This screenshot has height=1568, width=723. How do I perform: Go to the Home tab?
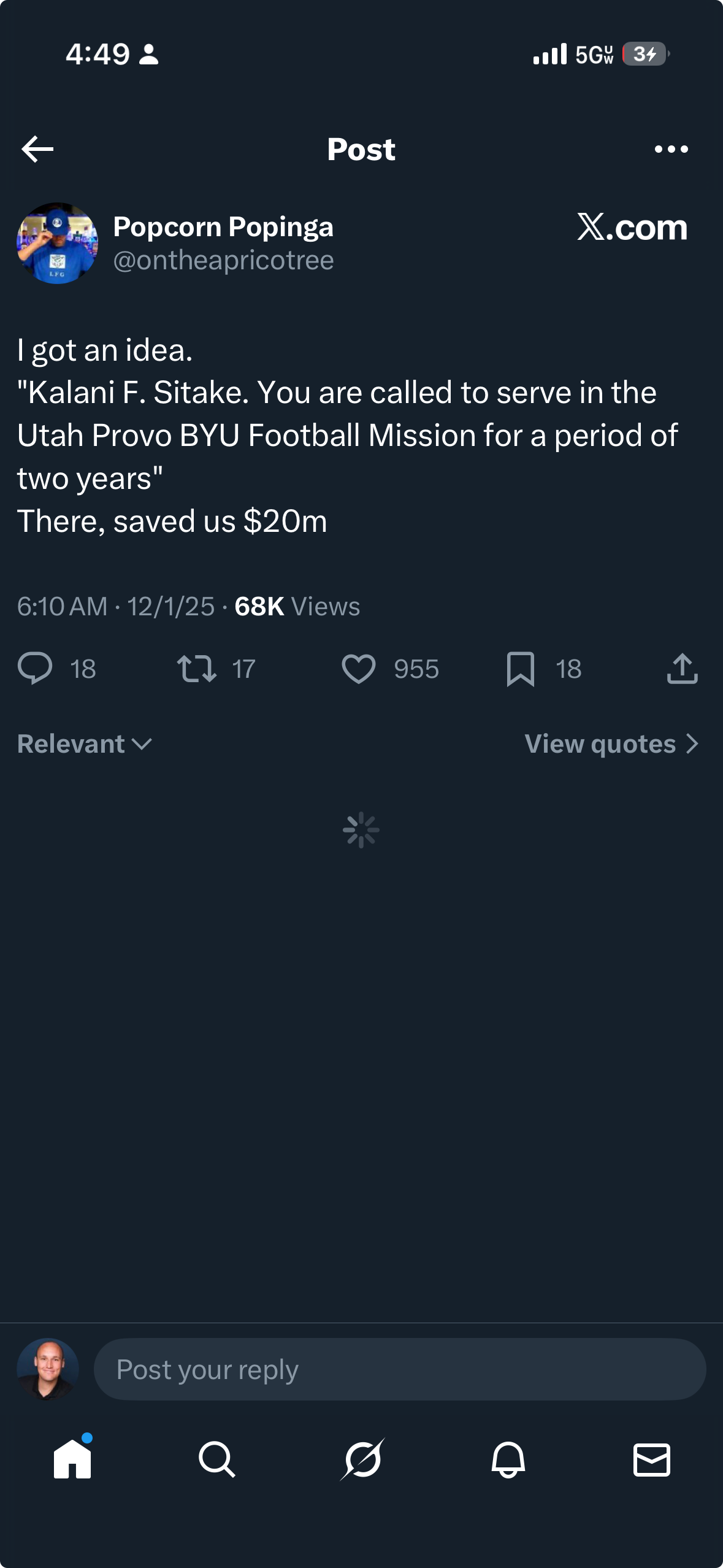pos(72,1459)
